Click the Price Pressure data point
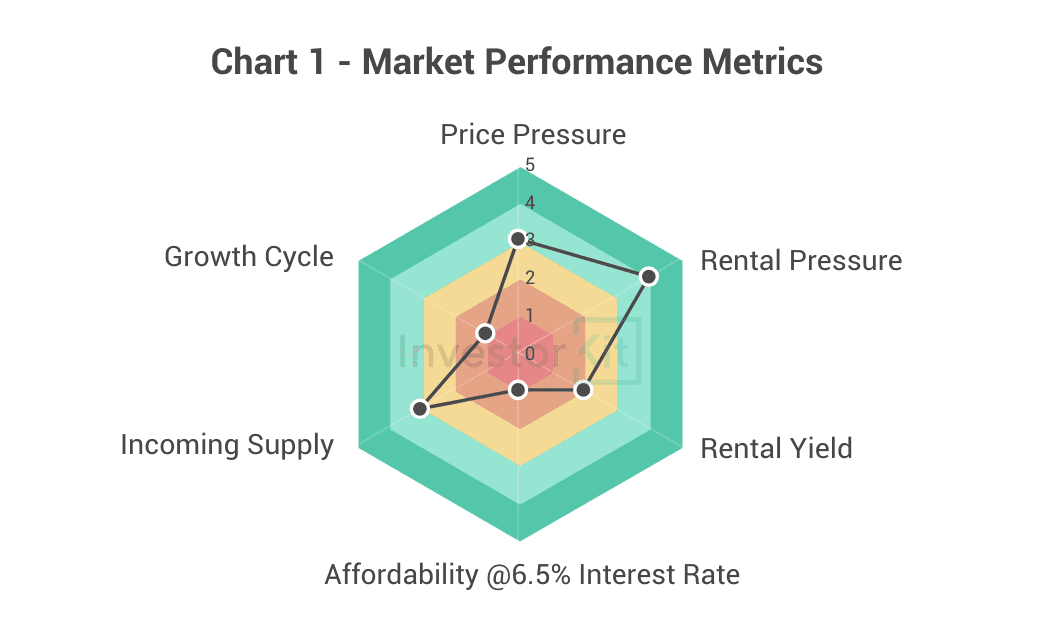Image resolution: width=1040 pixels, height=640 pixels. [x=516, y=239]
